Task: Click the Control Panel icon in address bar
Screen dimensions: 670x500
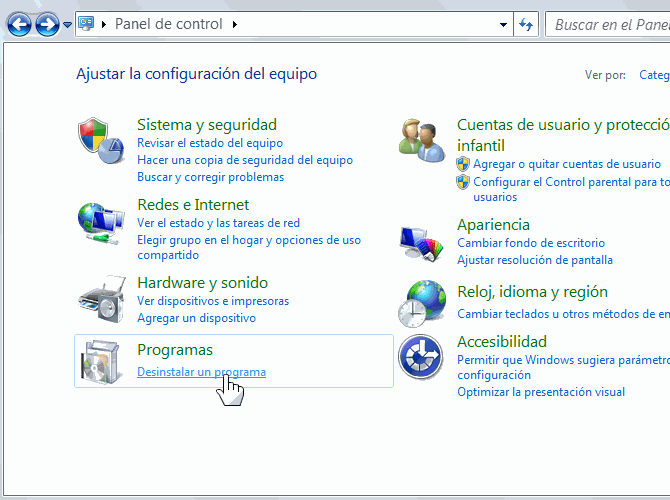Action: pyautogui.click(x=86, y=24)
